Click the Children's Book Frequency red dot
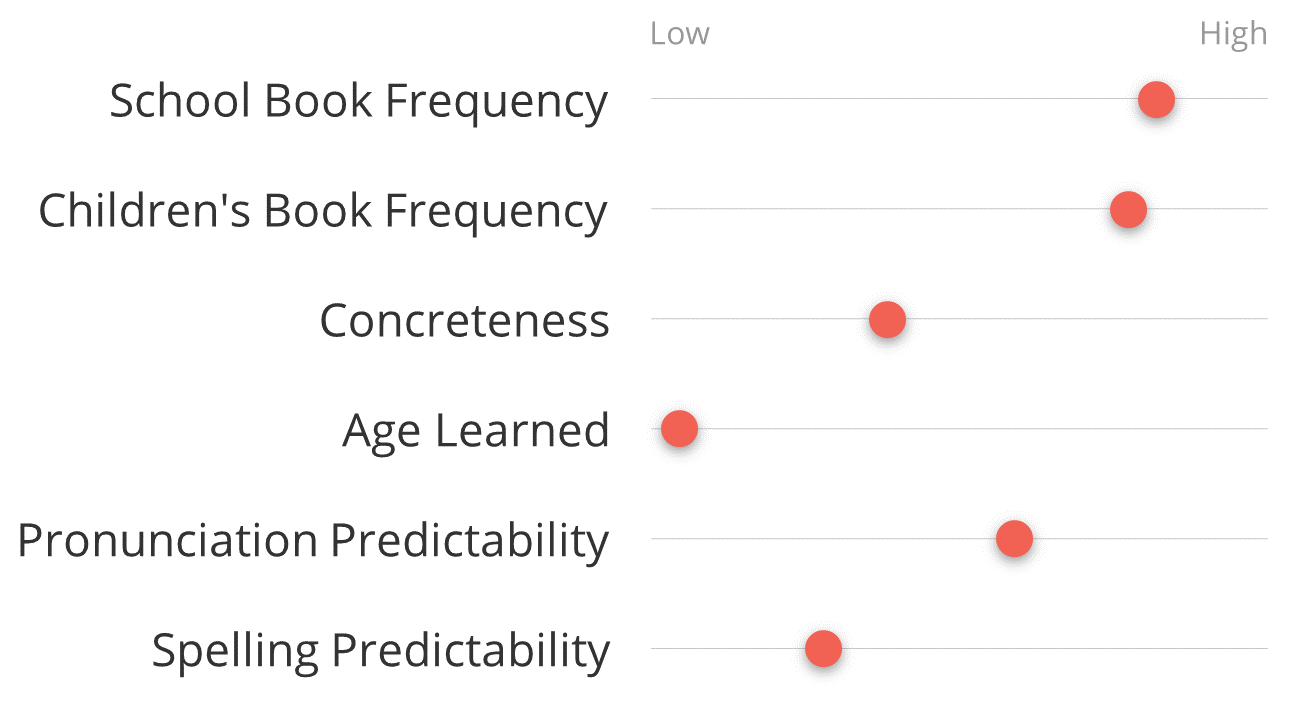Screen dimensions: 1302x710 [x=1128, y=210]
